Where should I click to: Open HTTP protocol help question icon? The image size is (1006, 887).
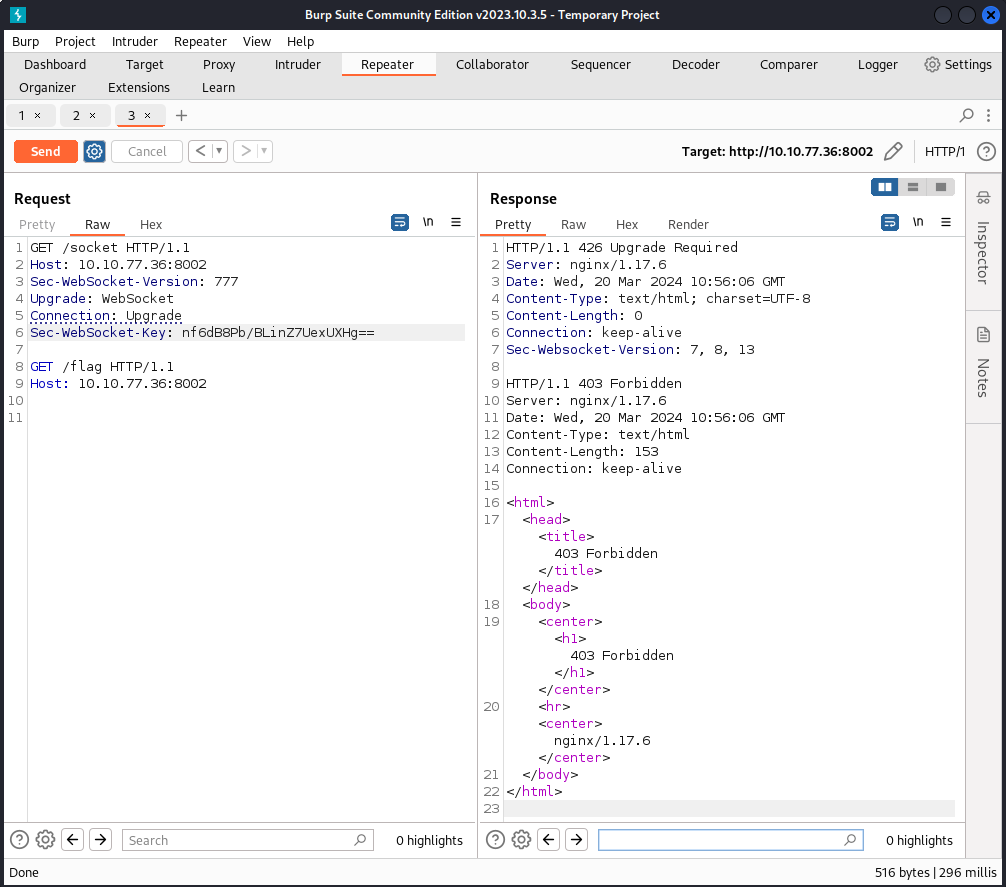(x=986, y=151)
